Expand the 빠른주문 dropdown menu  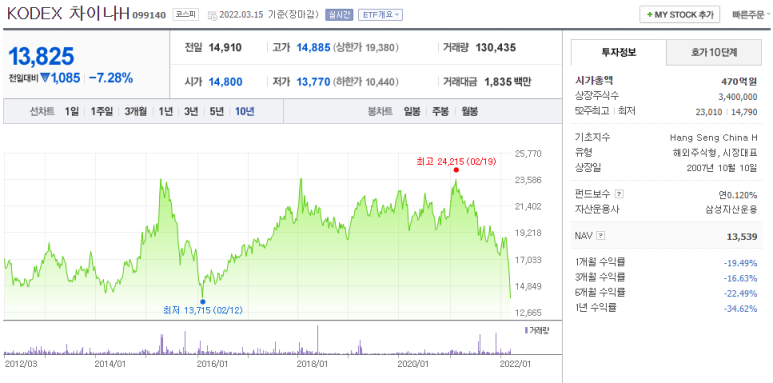(751, 15)
